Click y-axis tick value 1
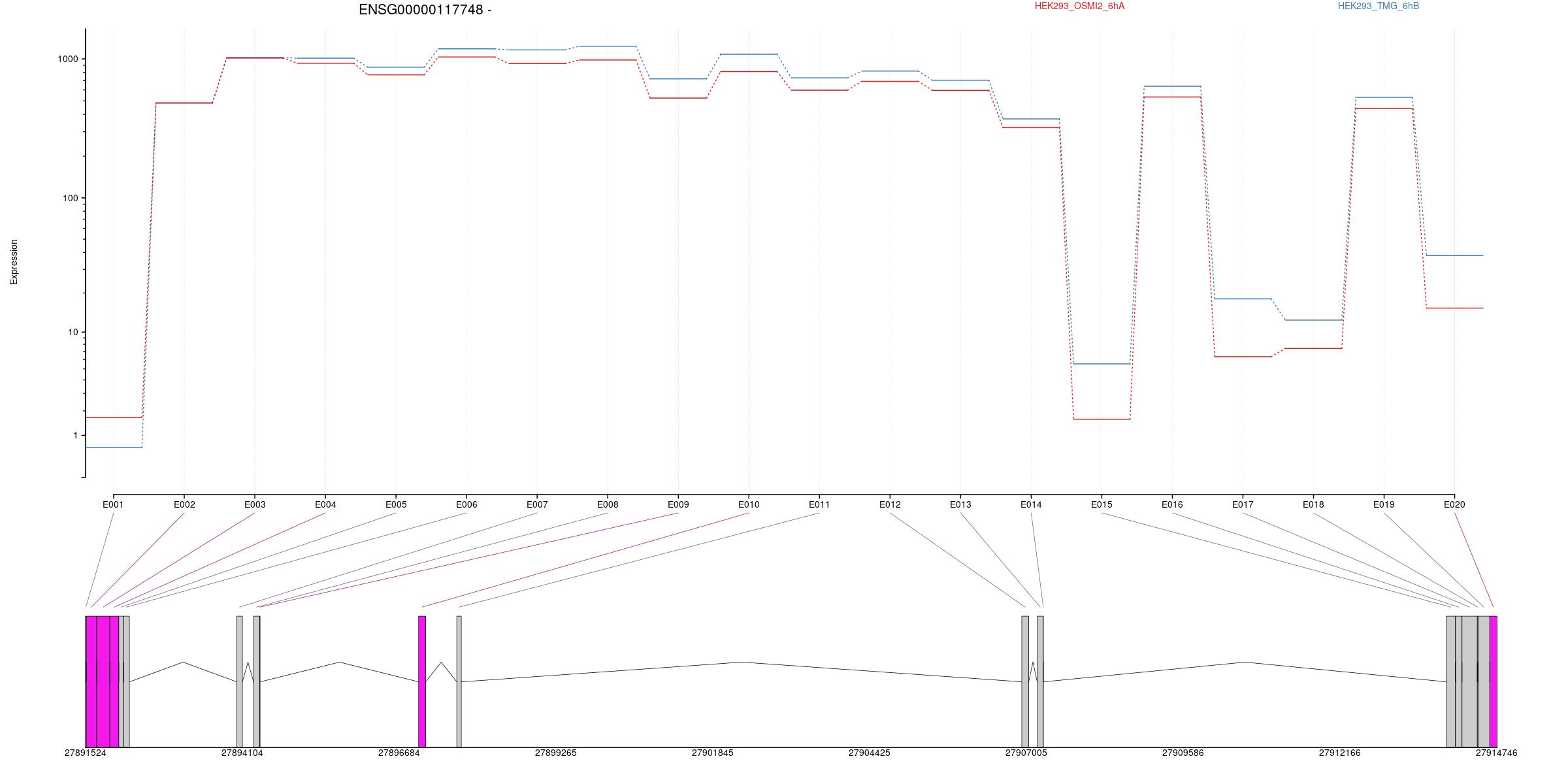The height and width of the screenshot is (784, 1568). click(x=76, y=435)
